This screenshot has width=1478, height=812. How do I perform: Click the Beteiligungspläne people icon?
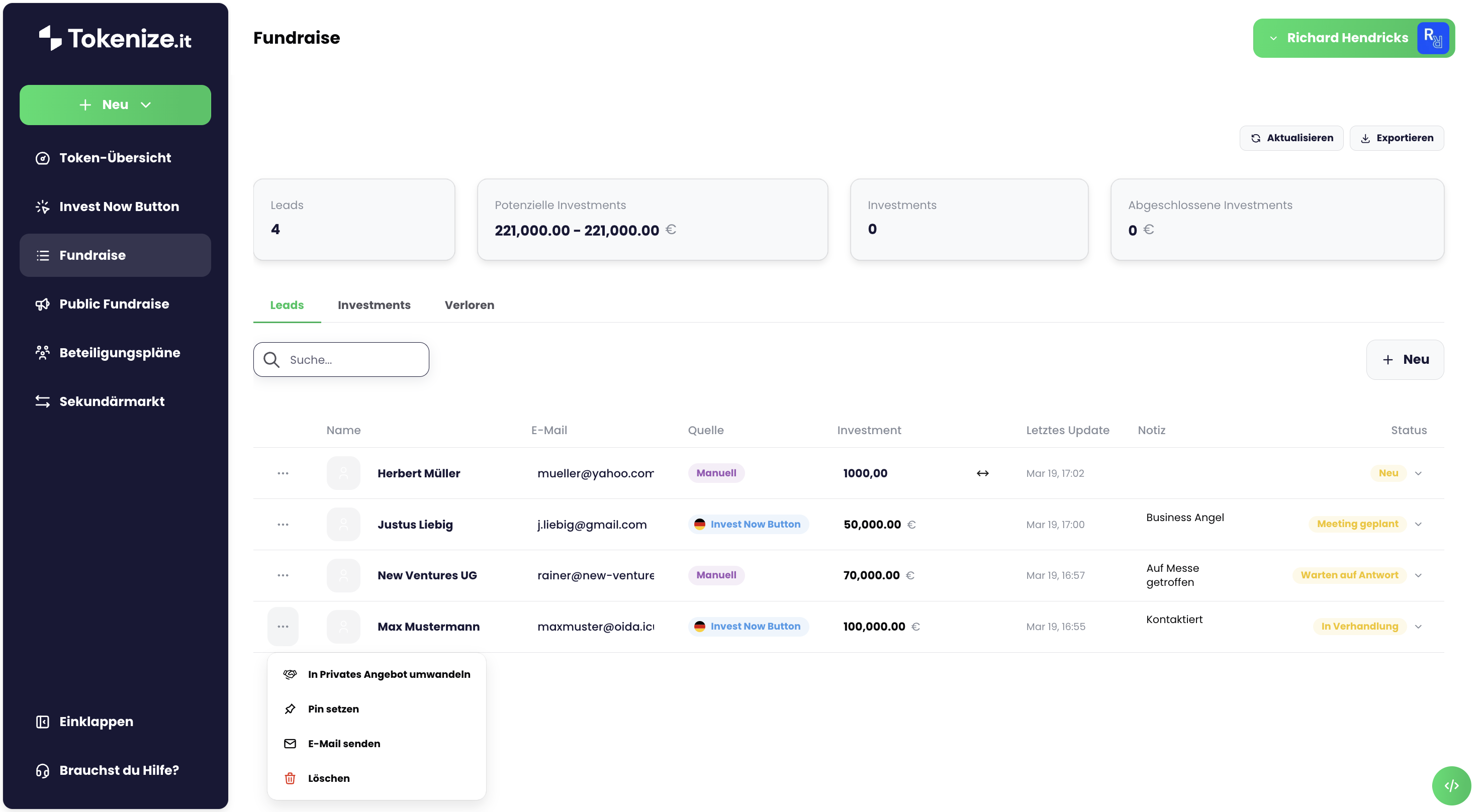tap(42, 353)
